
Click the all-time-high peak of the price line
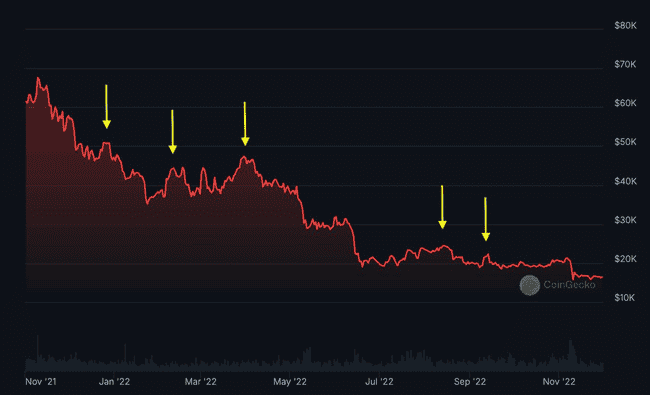click(x=38, y=78)
